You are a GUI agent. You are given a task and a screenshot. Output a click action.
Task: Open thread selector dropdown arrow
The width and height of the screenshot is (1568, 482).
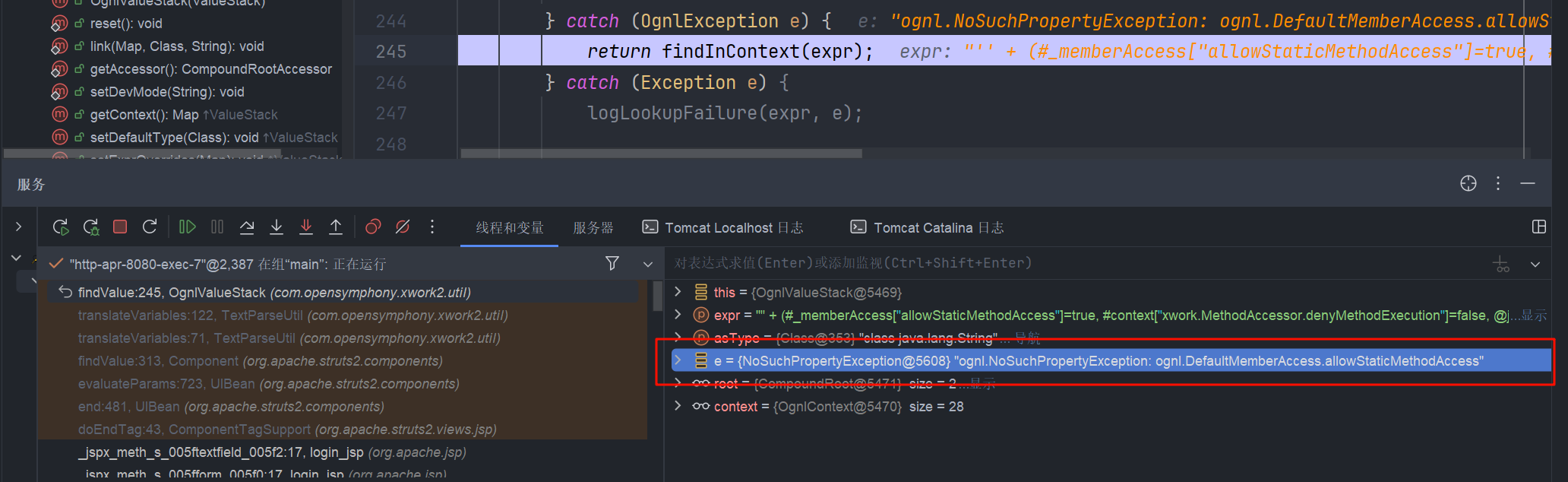pos(648,265)
